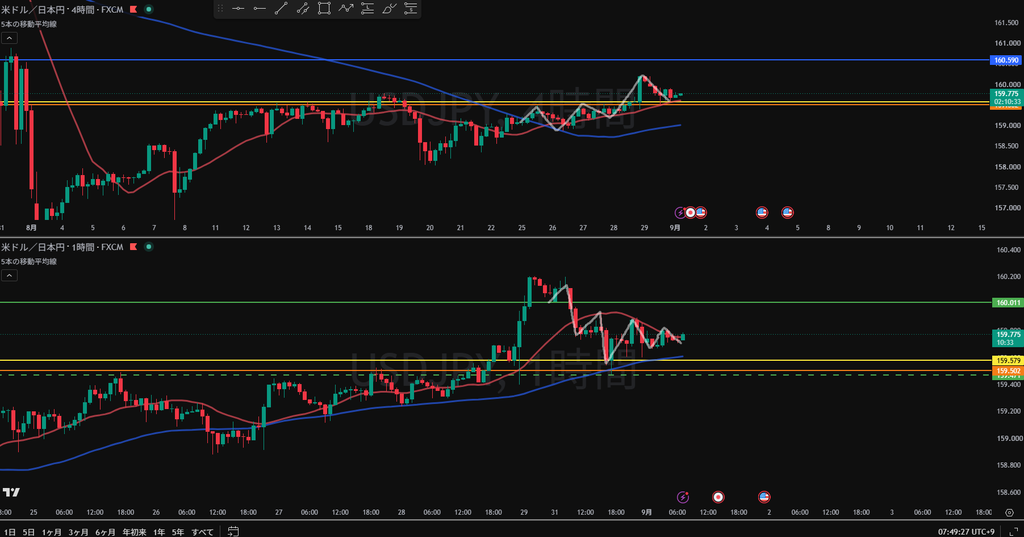Activate the zigzag path arrow tool
This screenshot has height=537, width=1024.
(x=345, y=8)
